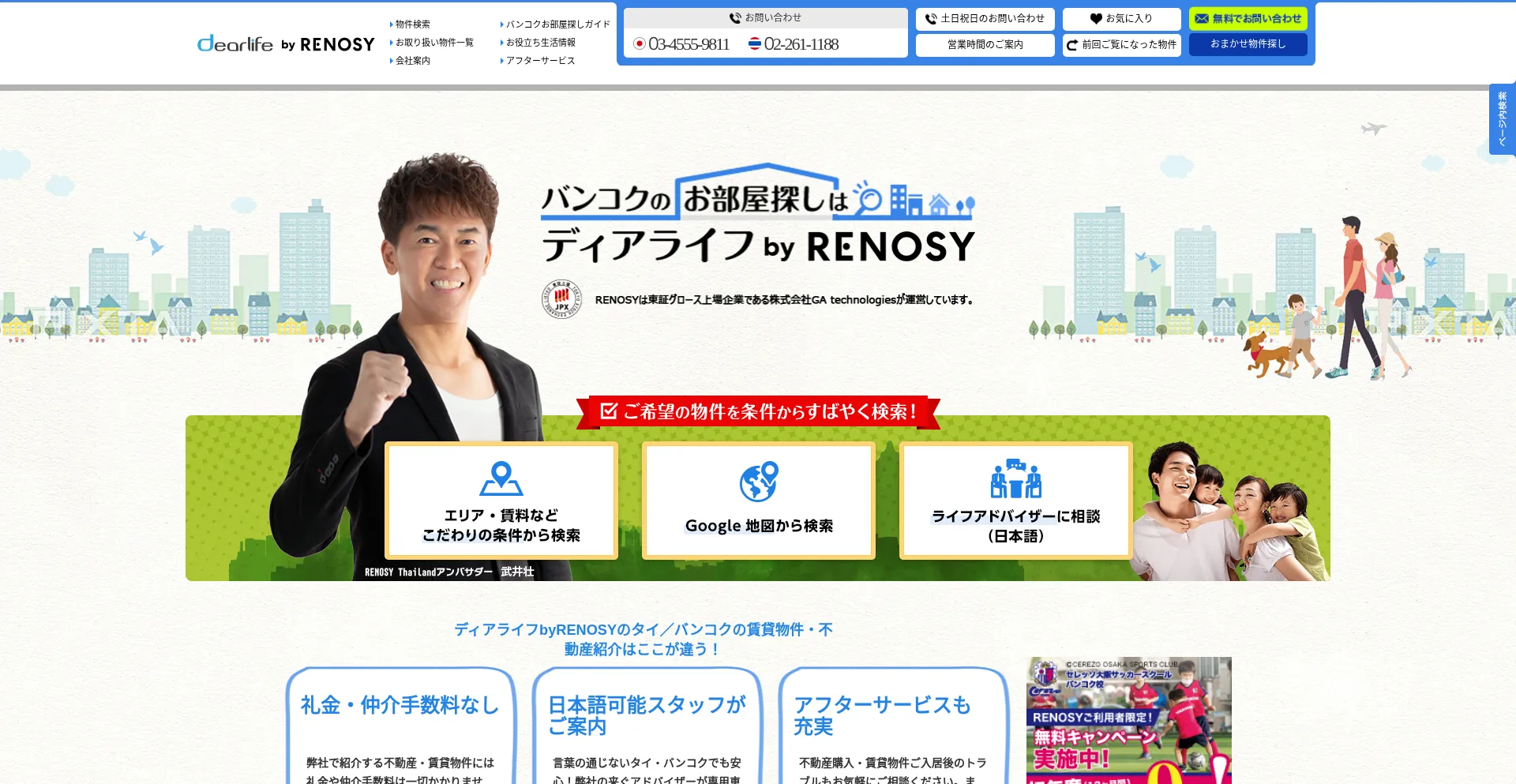This screenshot has height=784, width=1516.
Task: Click the JPX listed company badge
Action: coord(561,299)
